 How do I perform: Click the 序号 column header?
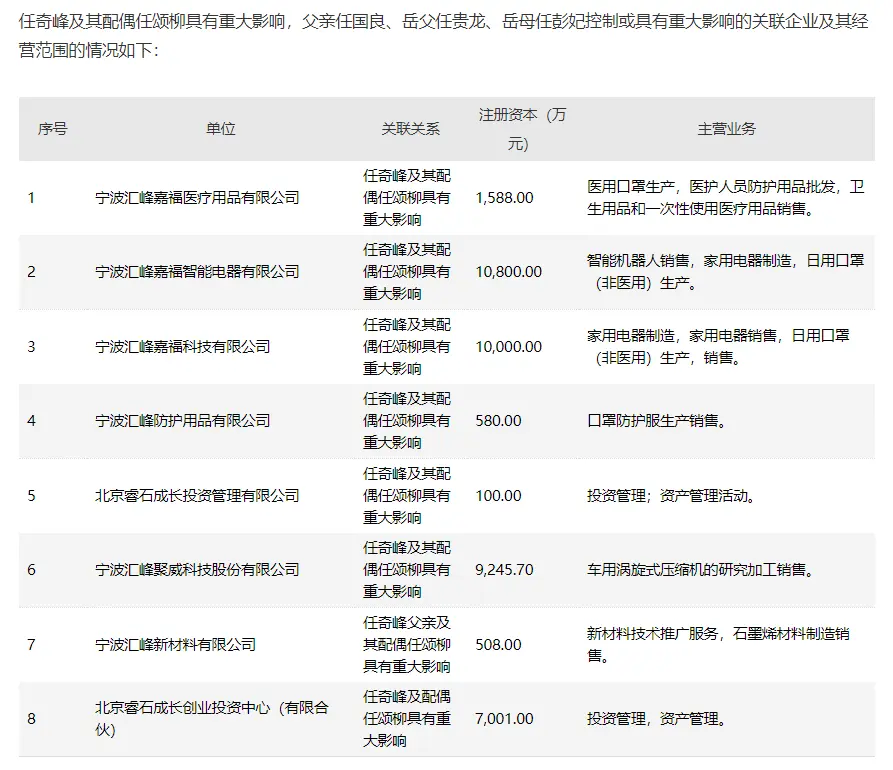(x=52, y=129)
